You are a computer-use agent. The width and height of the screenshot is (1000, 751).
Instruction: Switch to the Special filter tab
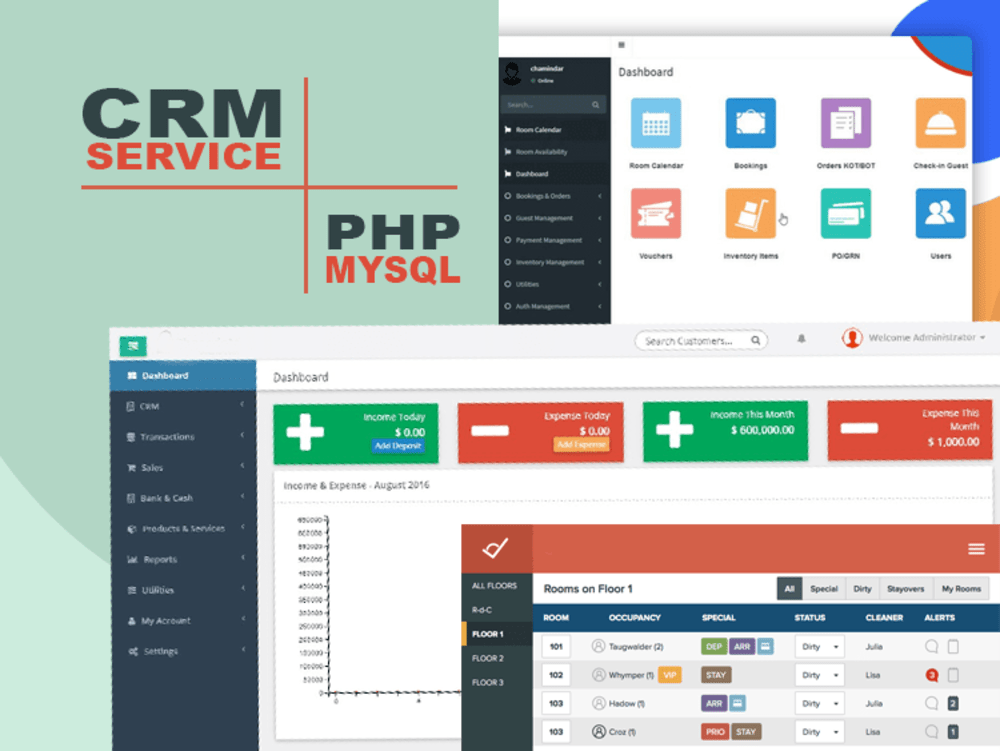[824, 588]
